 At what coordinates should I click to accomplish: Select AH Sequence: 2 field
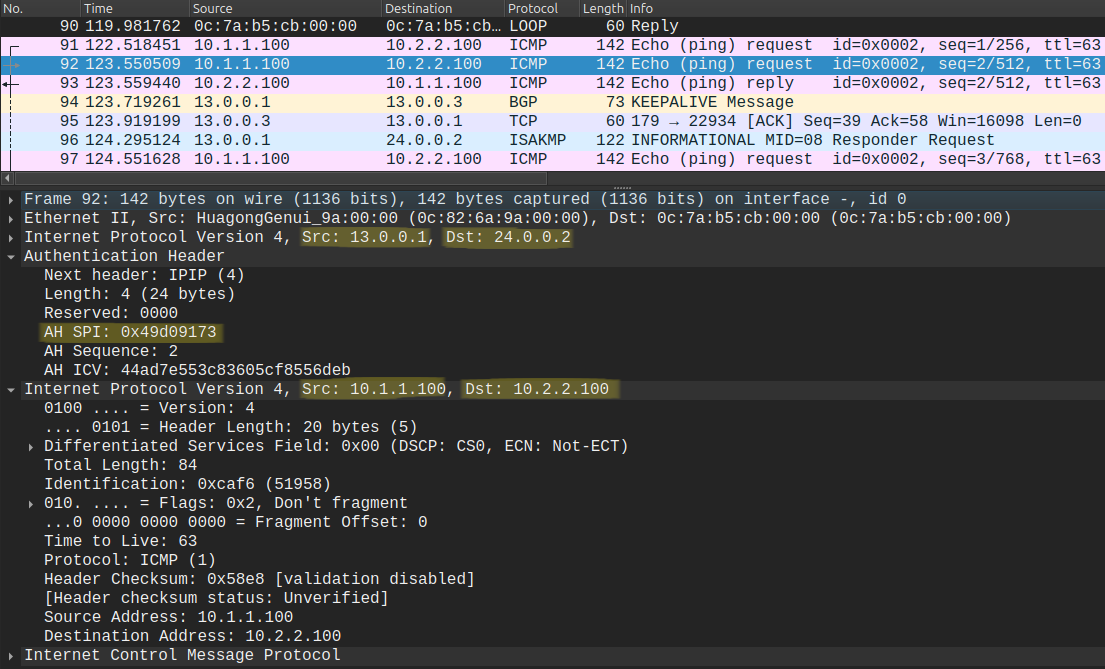[111, 352]
